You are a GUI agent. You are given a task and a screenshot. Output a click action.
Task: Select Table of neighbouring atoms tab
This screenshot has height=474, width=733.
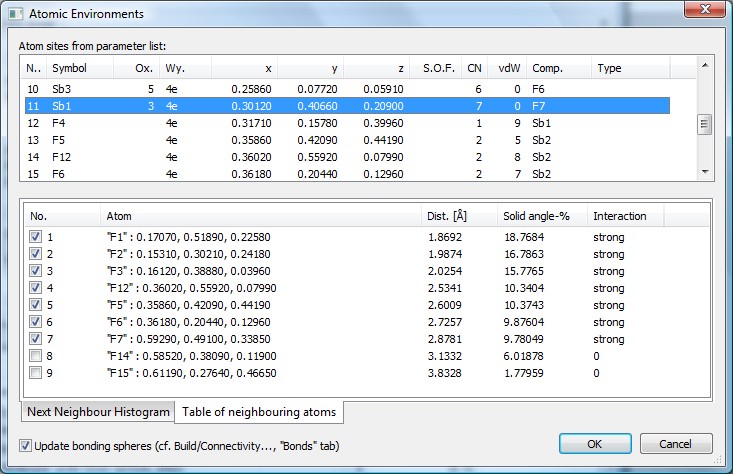[259, 412]
